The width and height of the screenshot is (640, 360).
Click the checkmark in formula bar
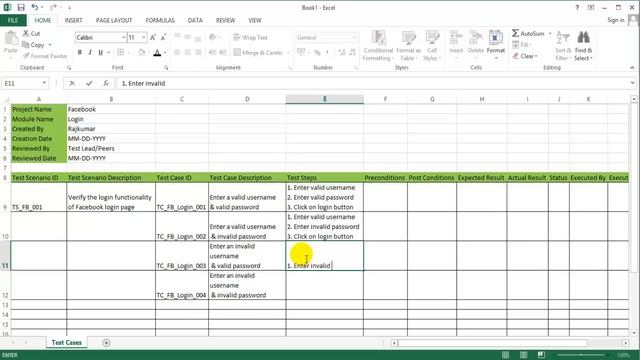pos(89,83)
